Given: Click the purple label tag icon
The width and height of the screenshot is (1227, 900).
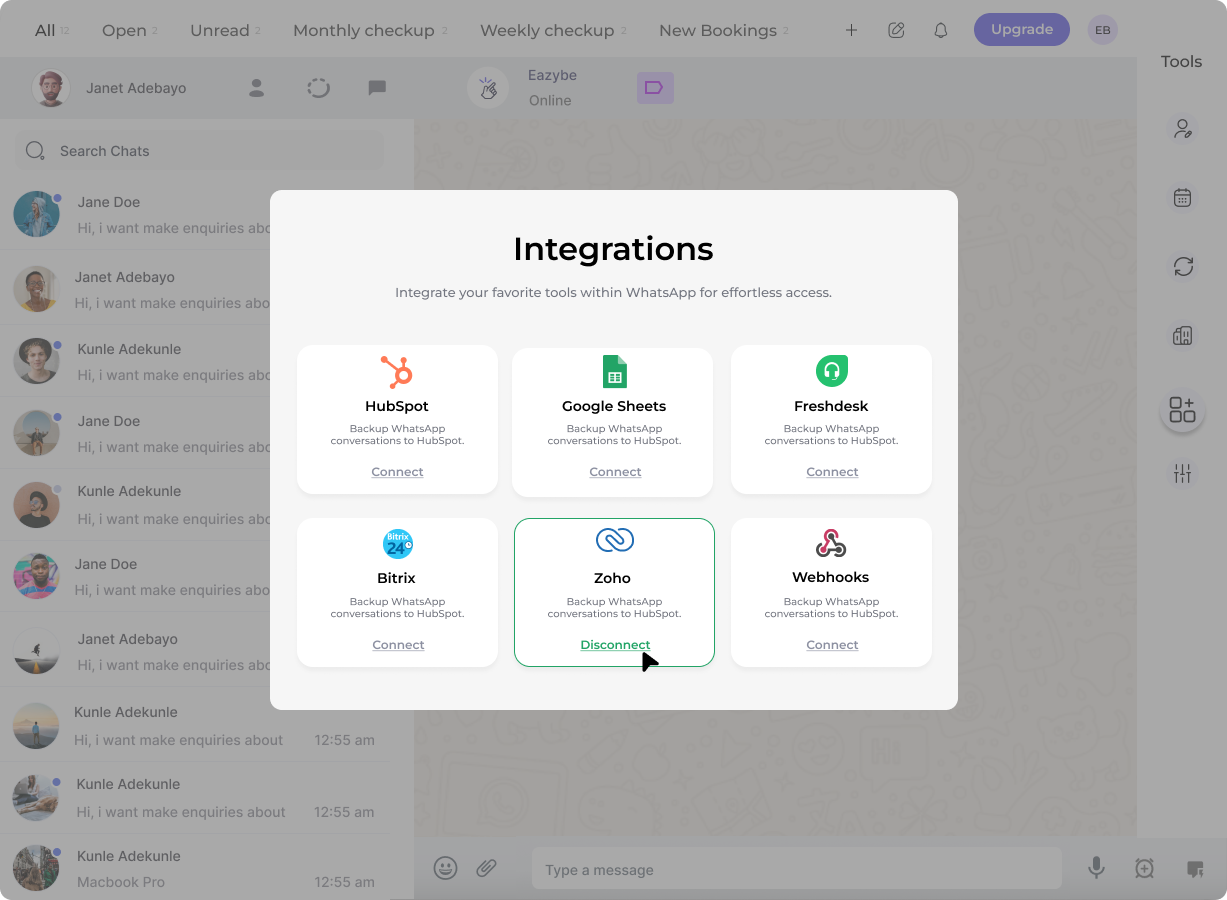Looking at the screenshot, I should coord(655,88).
